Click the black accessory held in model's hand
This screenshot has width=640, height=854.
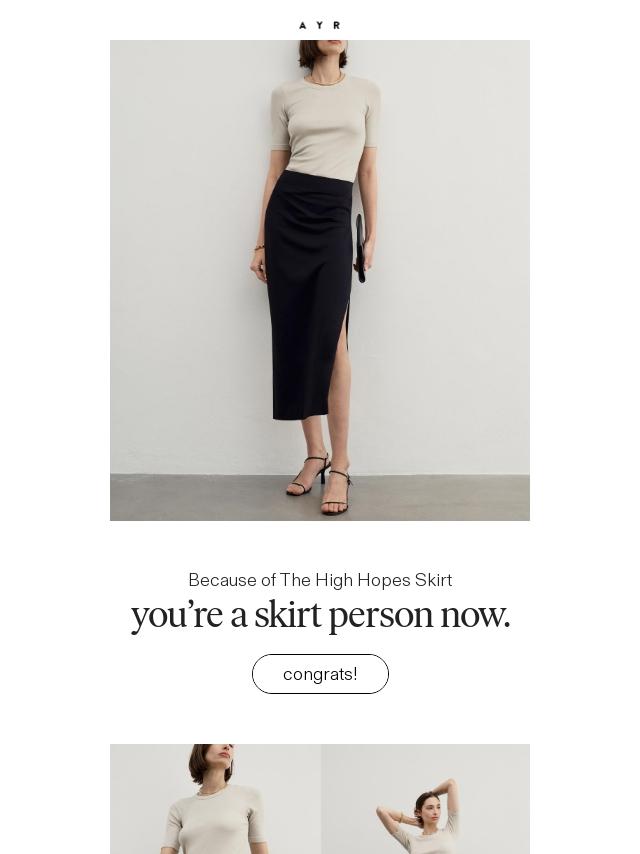[x=359, y=248]
